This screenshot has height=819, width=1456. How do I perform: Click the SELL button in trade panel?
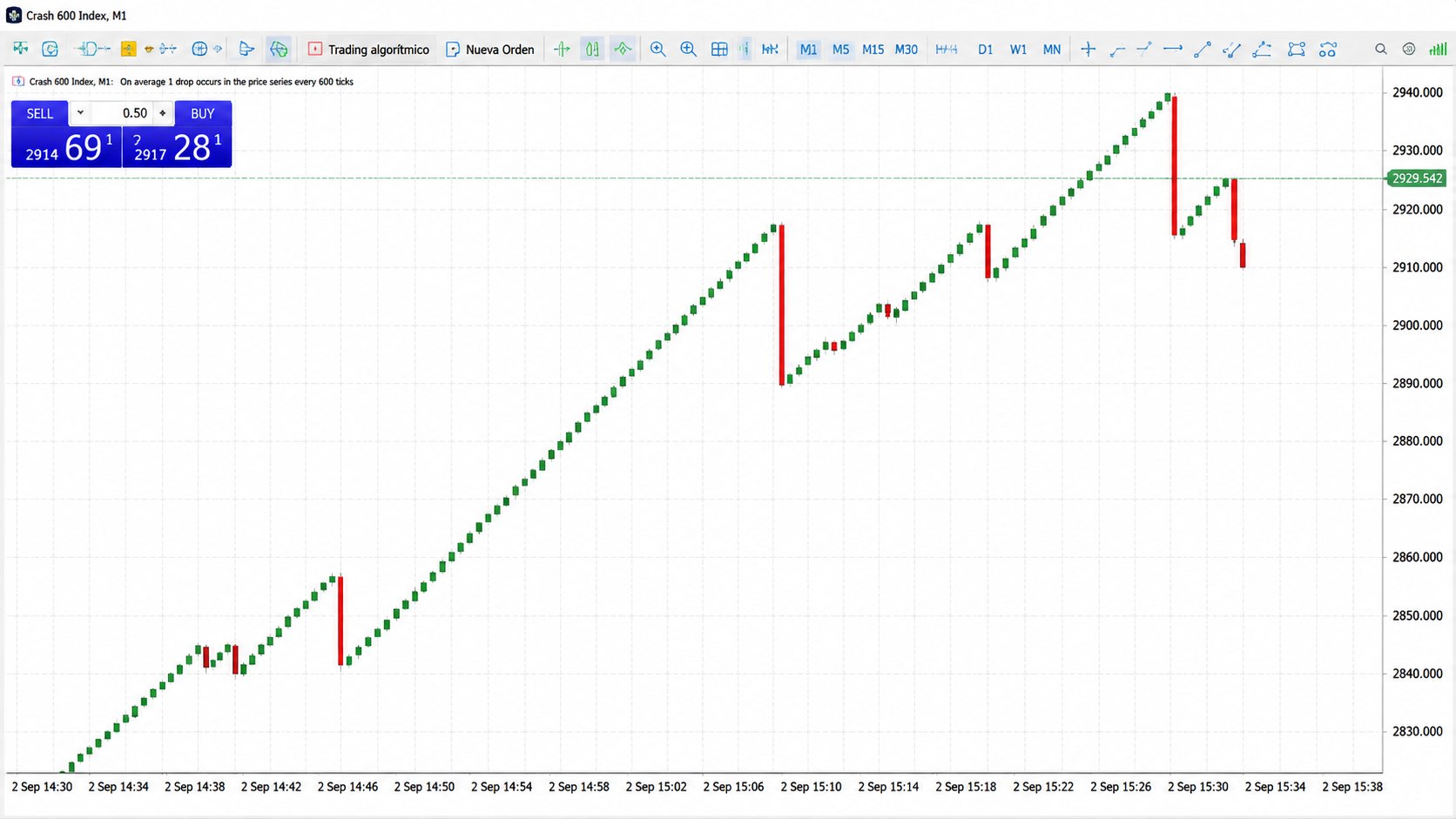tap(40, 113)
